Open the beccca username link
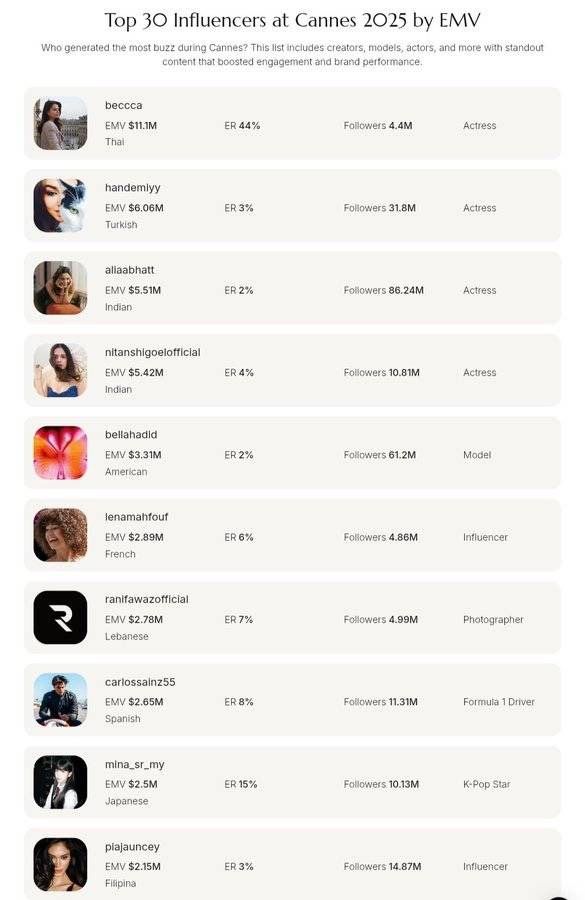This screenshot has height=900, width=585. tap(123, 106)
